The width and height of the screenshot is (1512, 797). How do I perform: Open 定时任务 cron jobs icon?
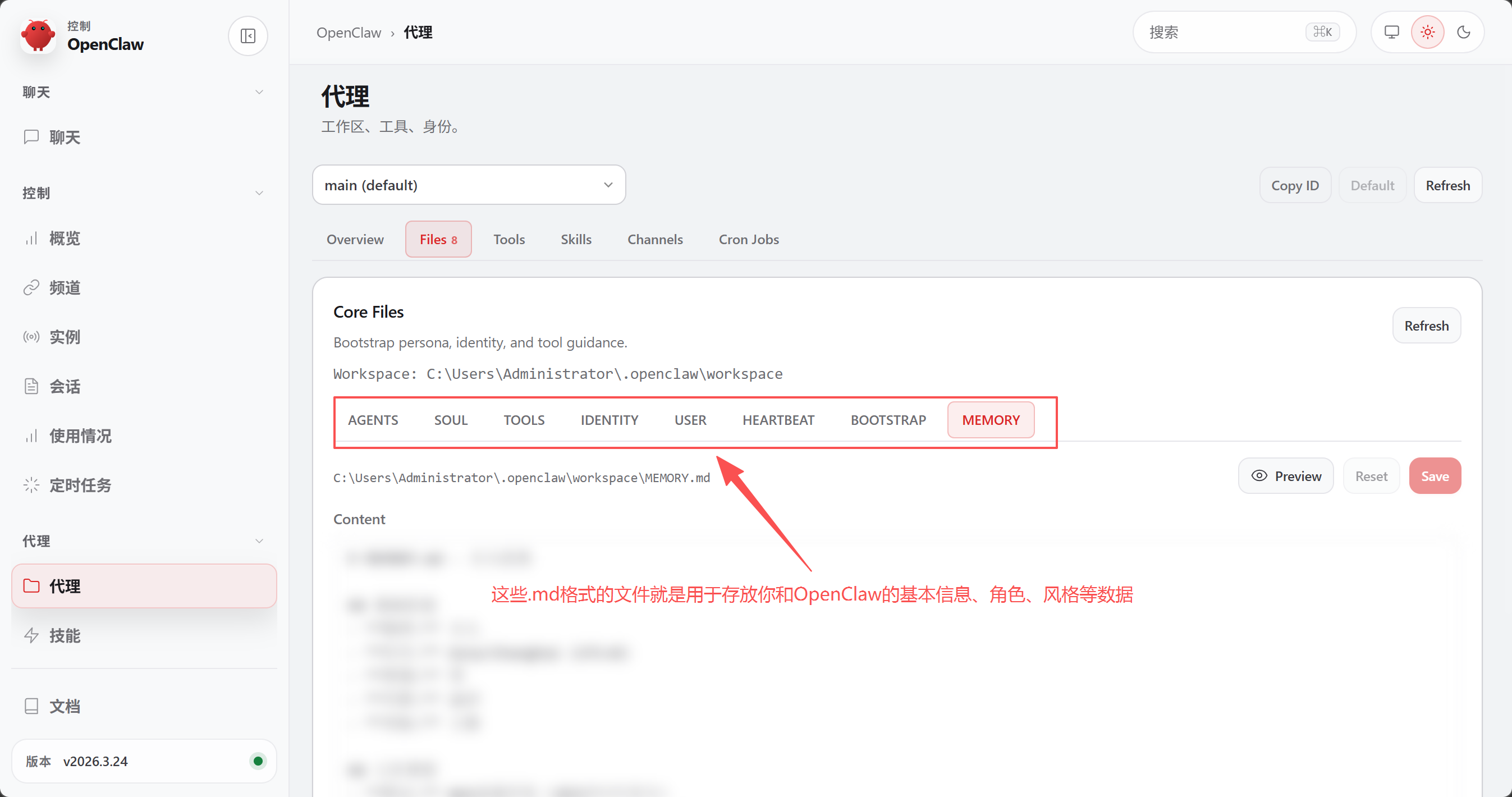[31, 485]
